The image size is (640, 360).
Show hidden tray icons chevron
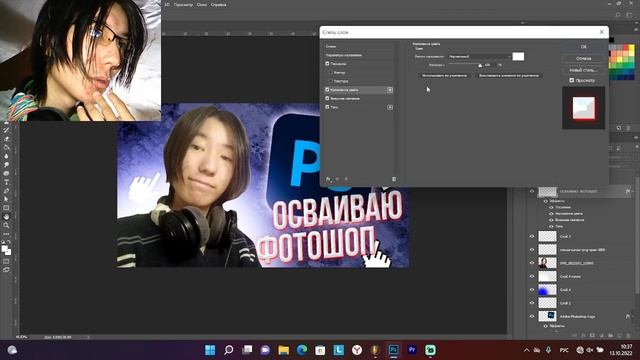tap(527, 350)
